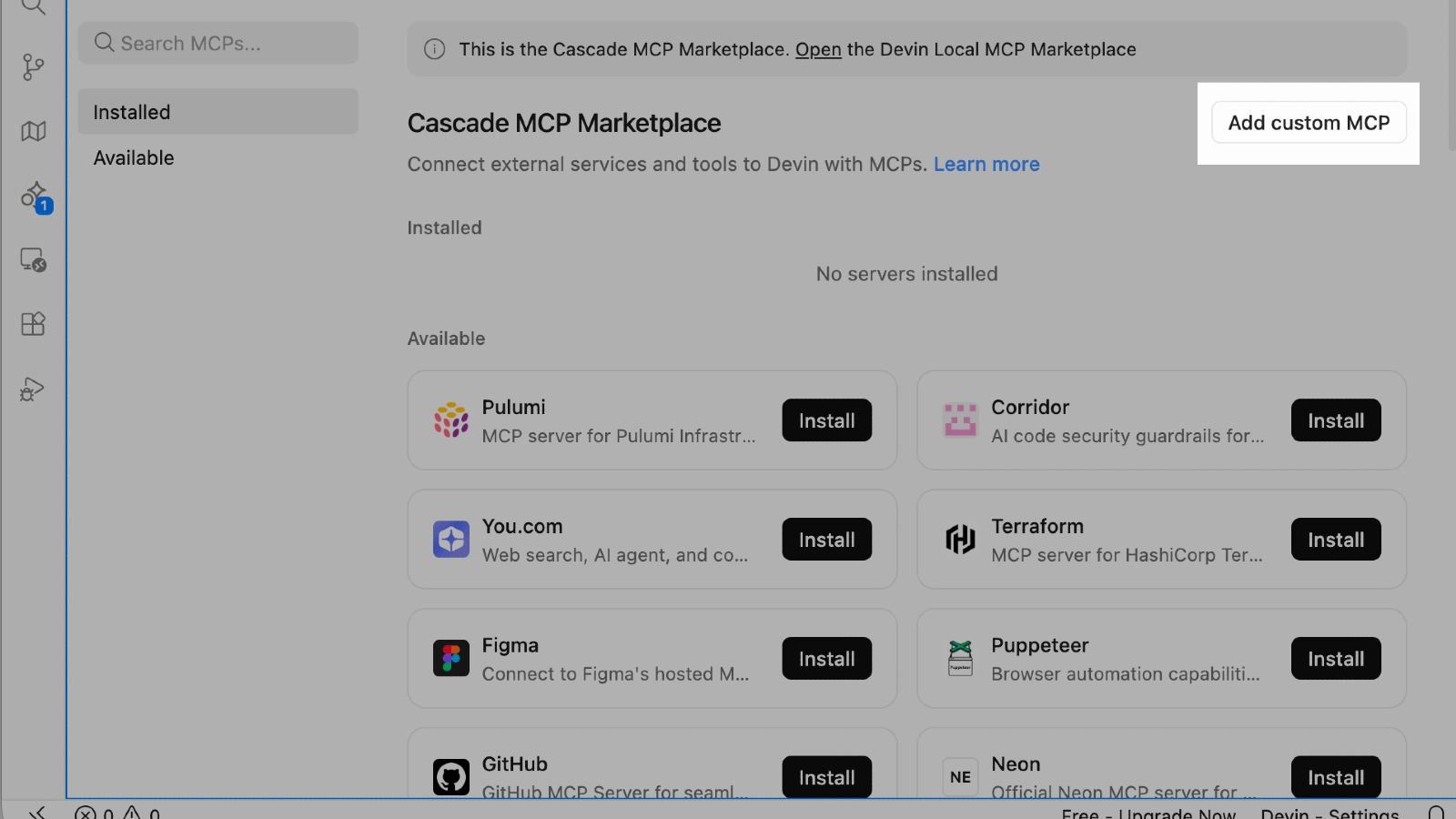Open the Run and Debug view
The width and height of the screenshot is (1456, 819).
(x=33, y=389)
